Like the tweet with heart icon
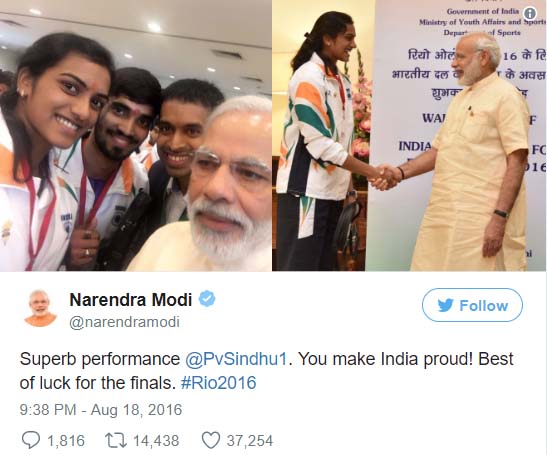This screenshot has height=455, width=547. click(x=211, y=440)
